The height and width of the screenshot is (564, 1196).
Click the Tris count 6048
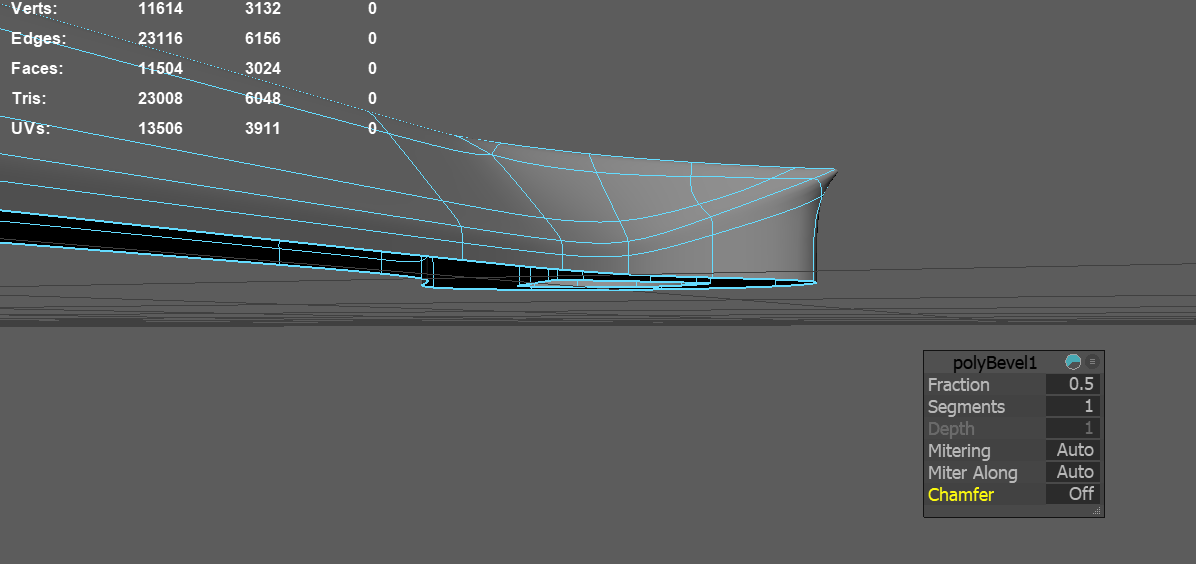click(x=262, y=98)
